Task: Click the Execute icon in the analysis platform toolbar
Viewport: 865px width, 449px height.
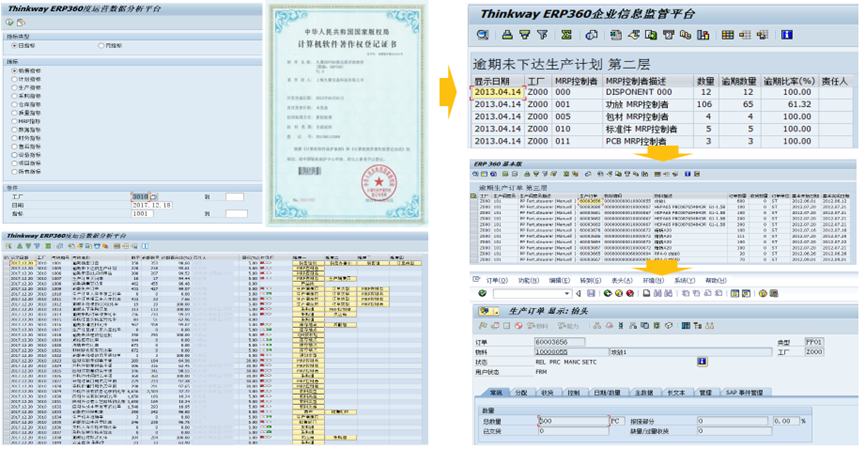Action: pos(9,23)
